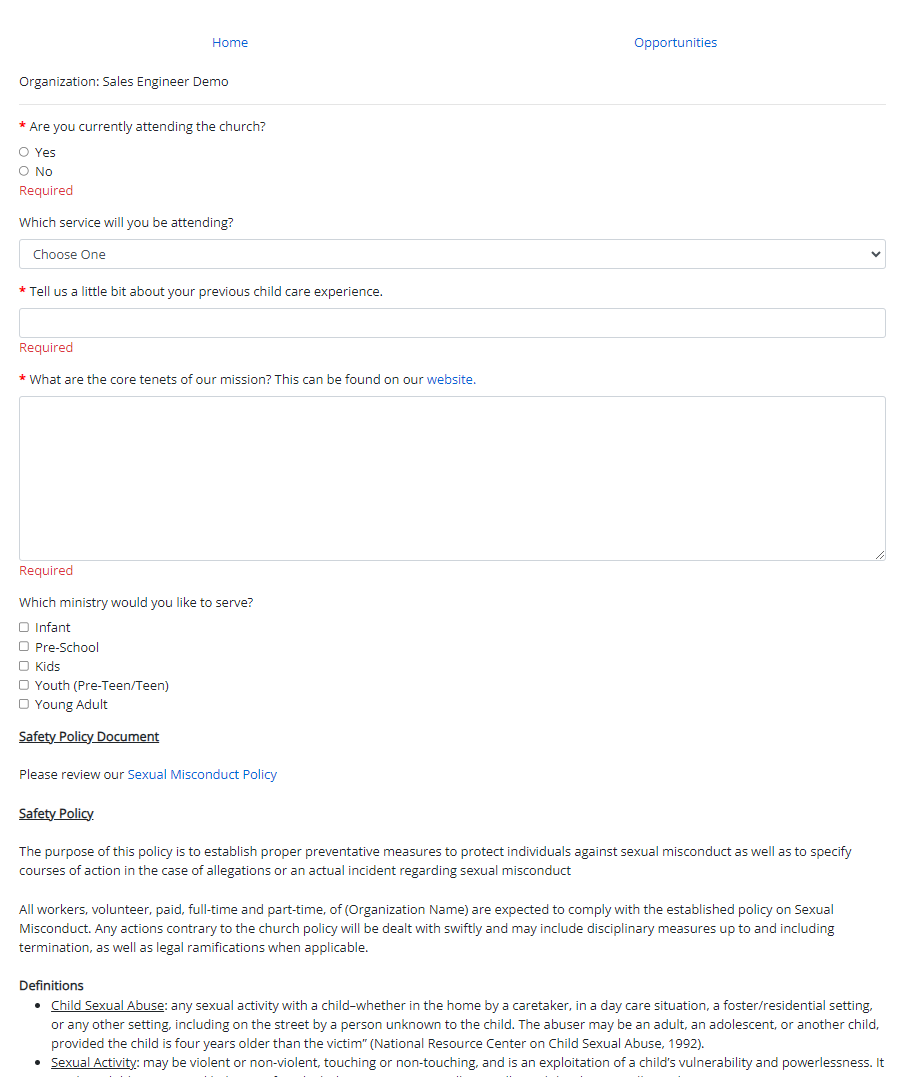Click the Safety Policy Document heading
The width and height of the screenshot is (897, 1077).
[89, 737]
